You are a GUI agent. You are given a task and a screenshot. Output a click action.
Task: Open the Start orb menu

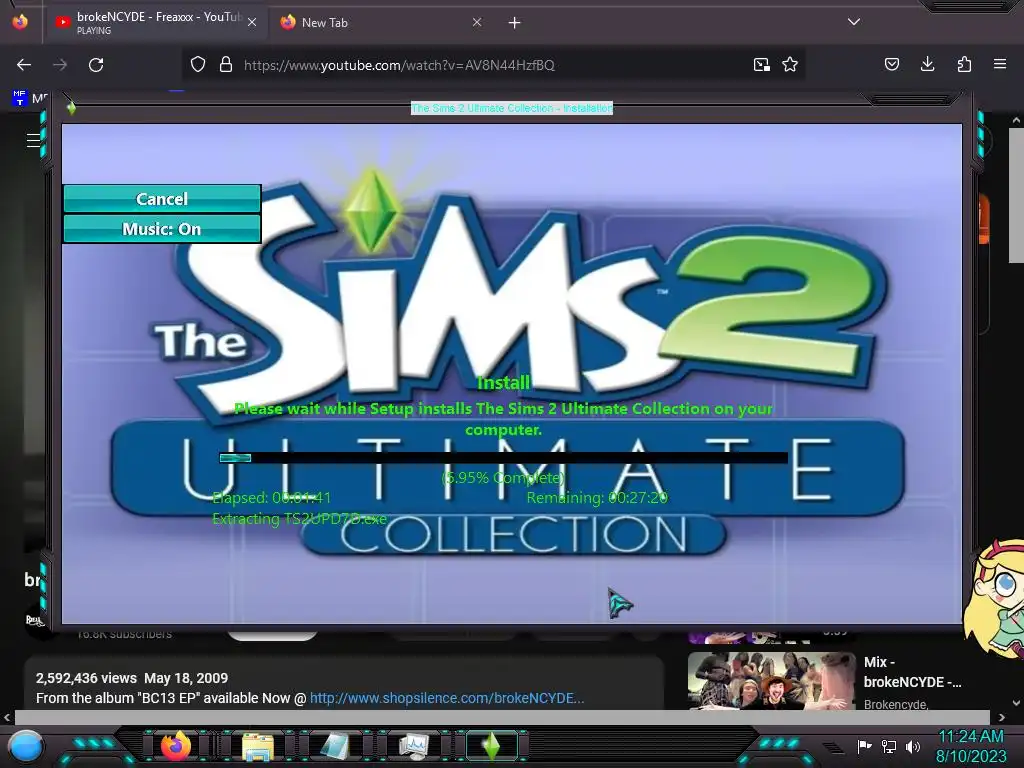click(x=26, y=747)
